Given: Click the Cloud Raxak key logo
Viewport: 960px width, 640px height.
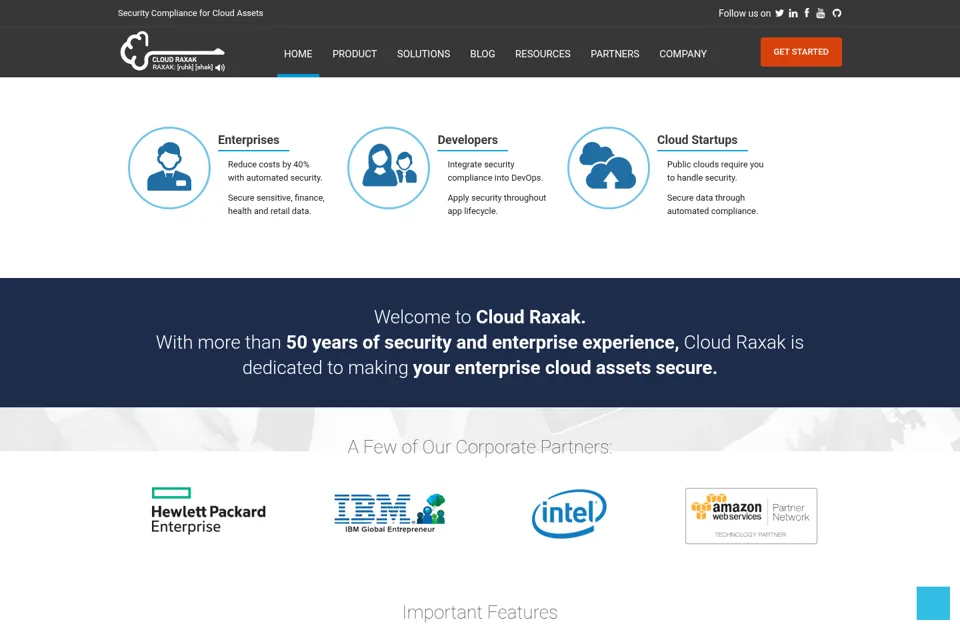Looking at the screenshot, I should (172, 51).
